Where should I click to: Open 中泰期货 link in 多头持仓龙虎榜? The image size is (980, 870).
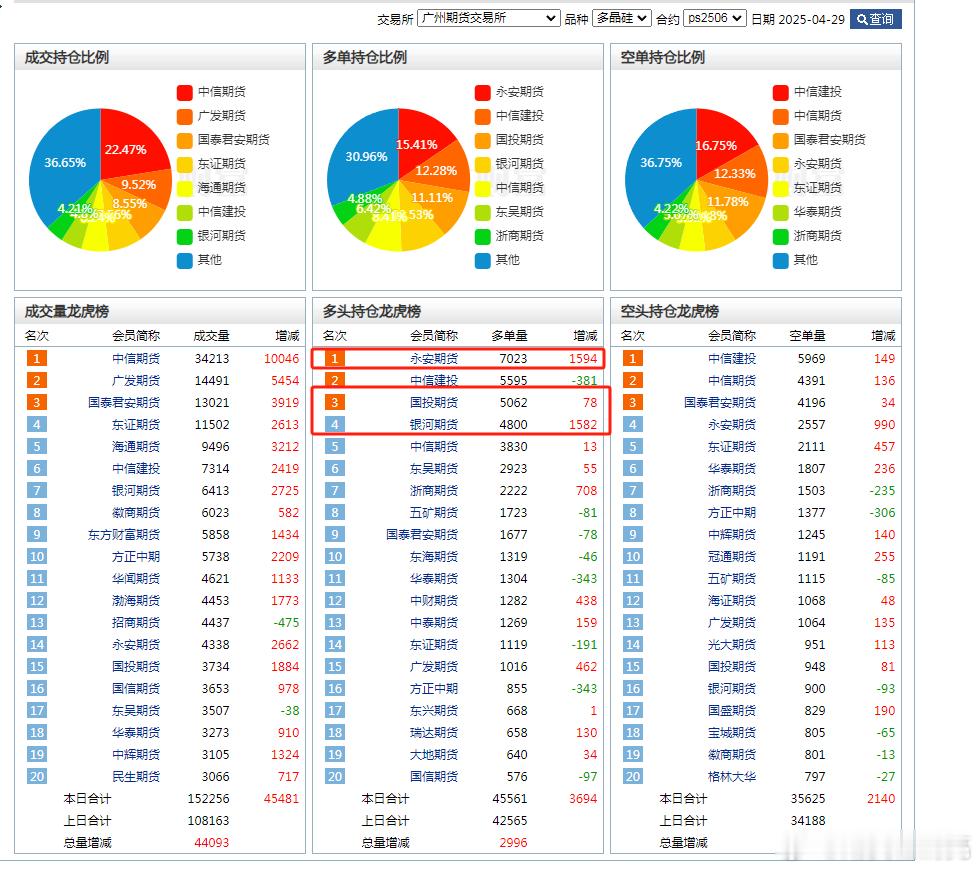434,622
